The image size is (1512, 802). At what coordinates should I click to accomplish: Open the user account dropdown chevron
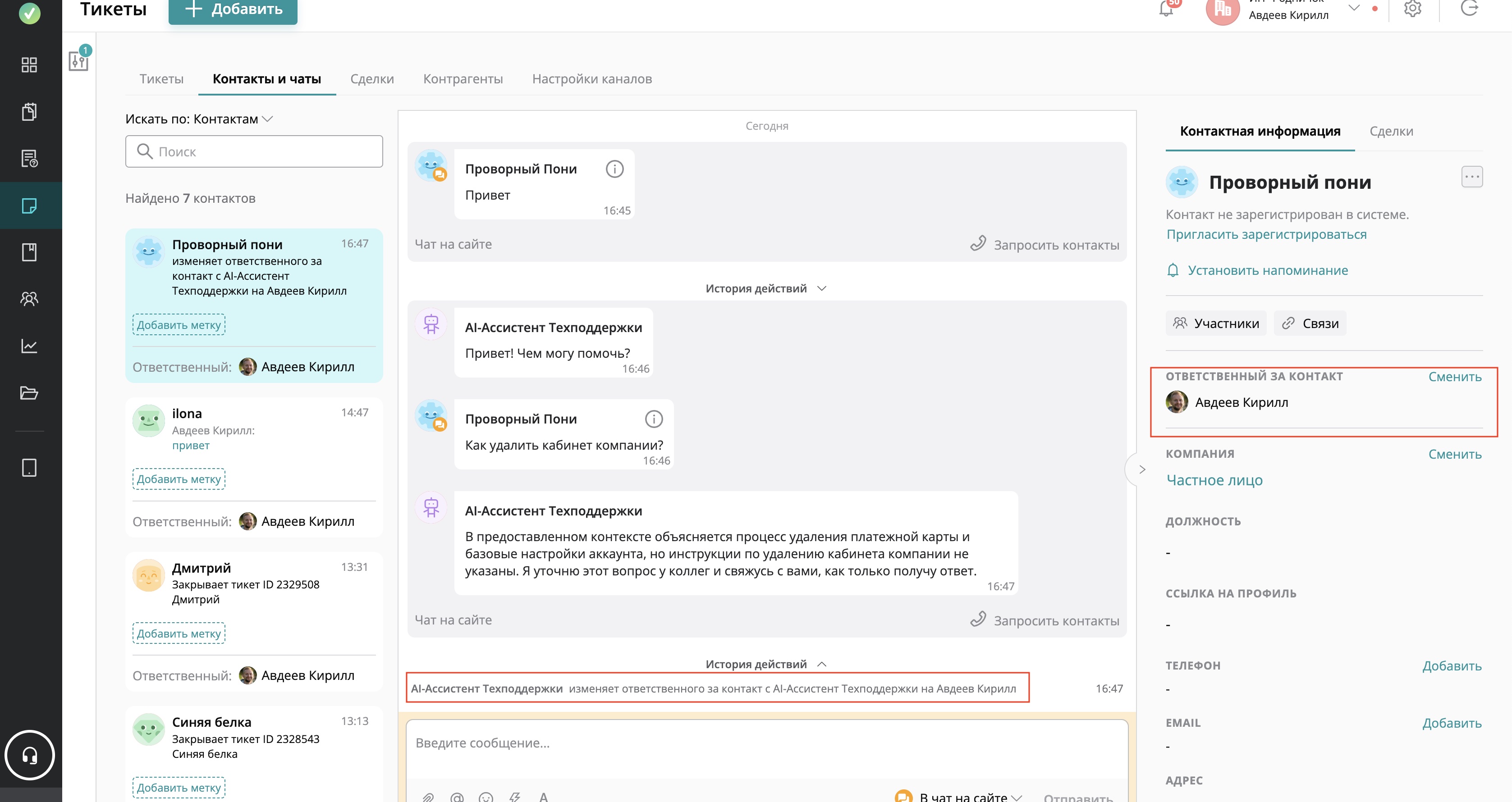tap(1353, 8)
